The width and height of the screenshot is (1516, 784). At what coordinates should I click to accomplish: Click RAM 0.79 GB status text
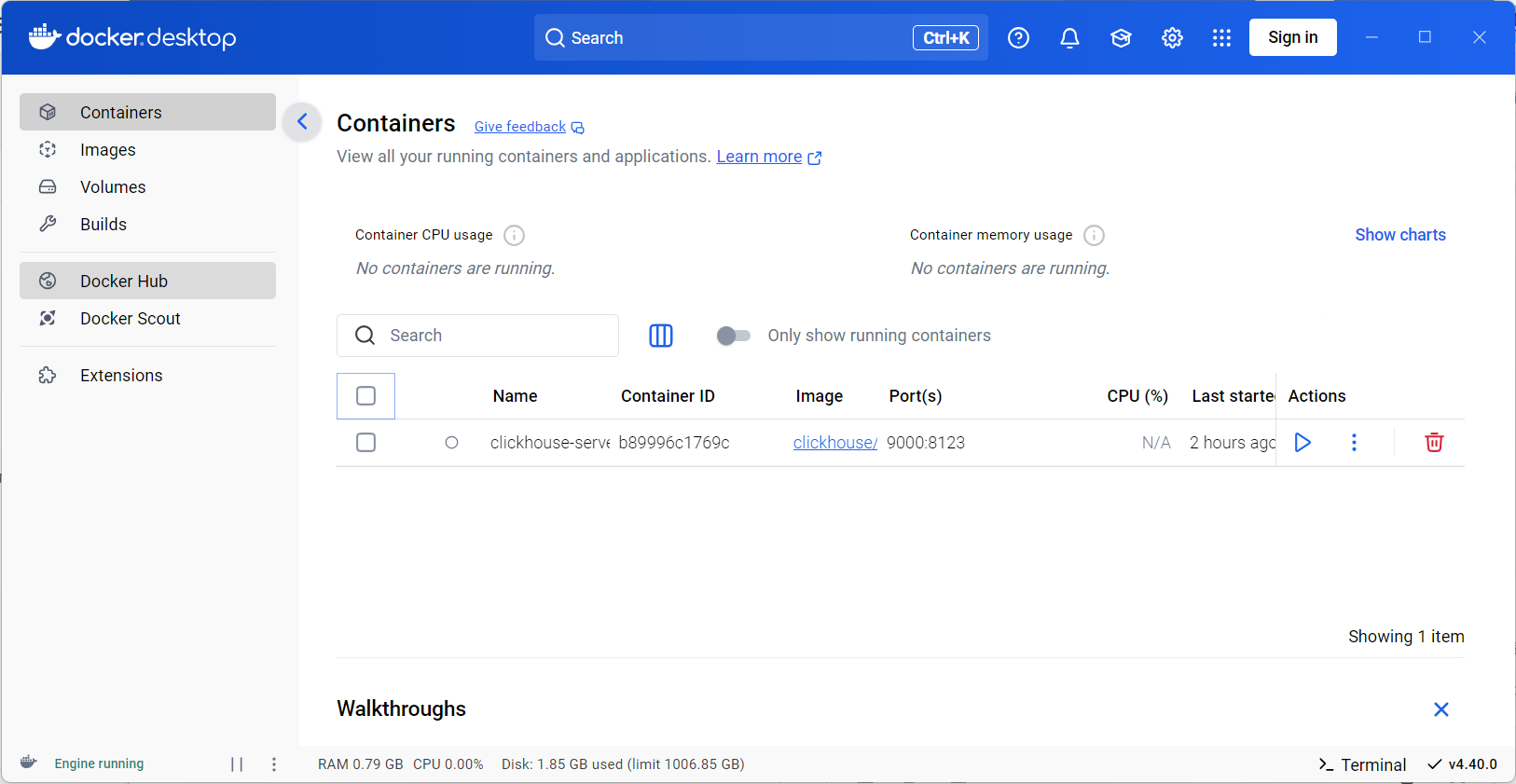[360, 764]
